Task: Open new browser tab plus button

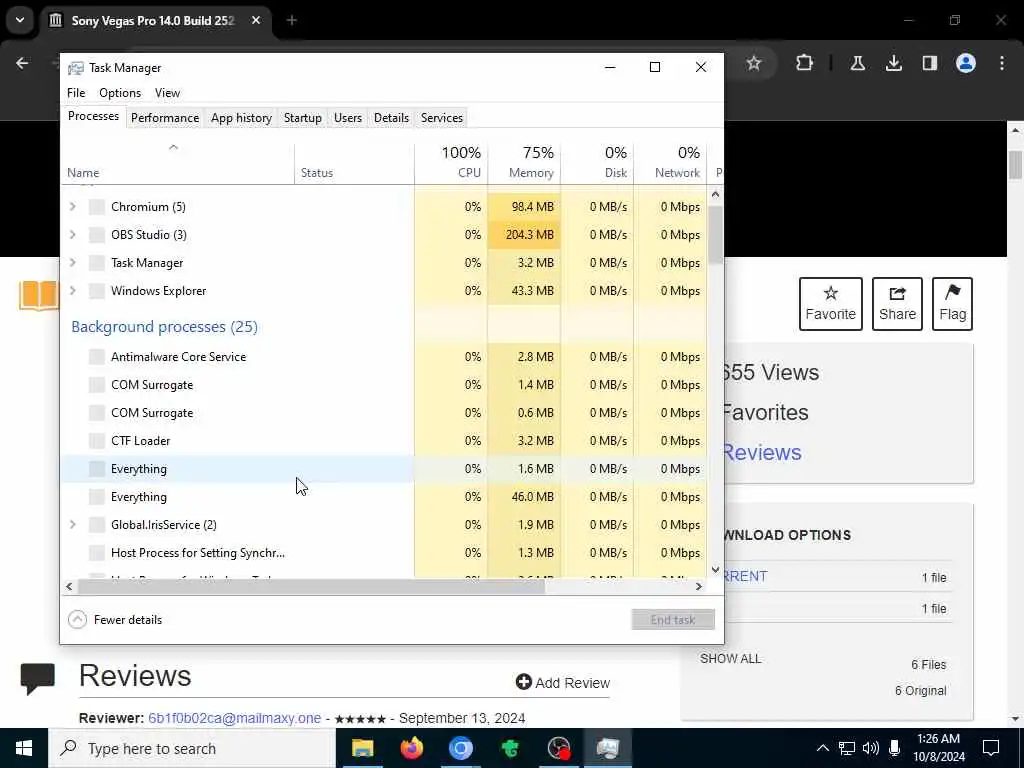Action: [292, 20]
